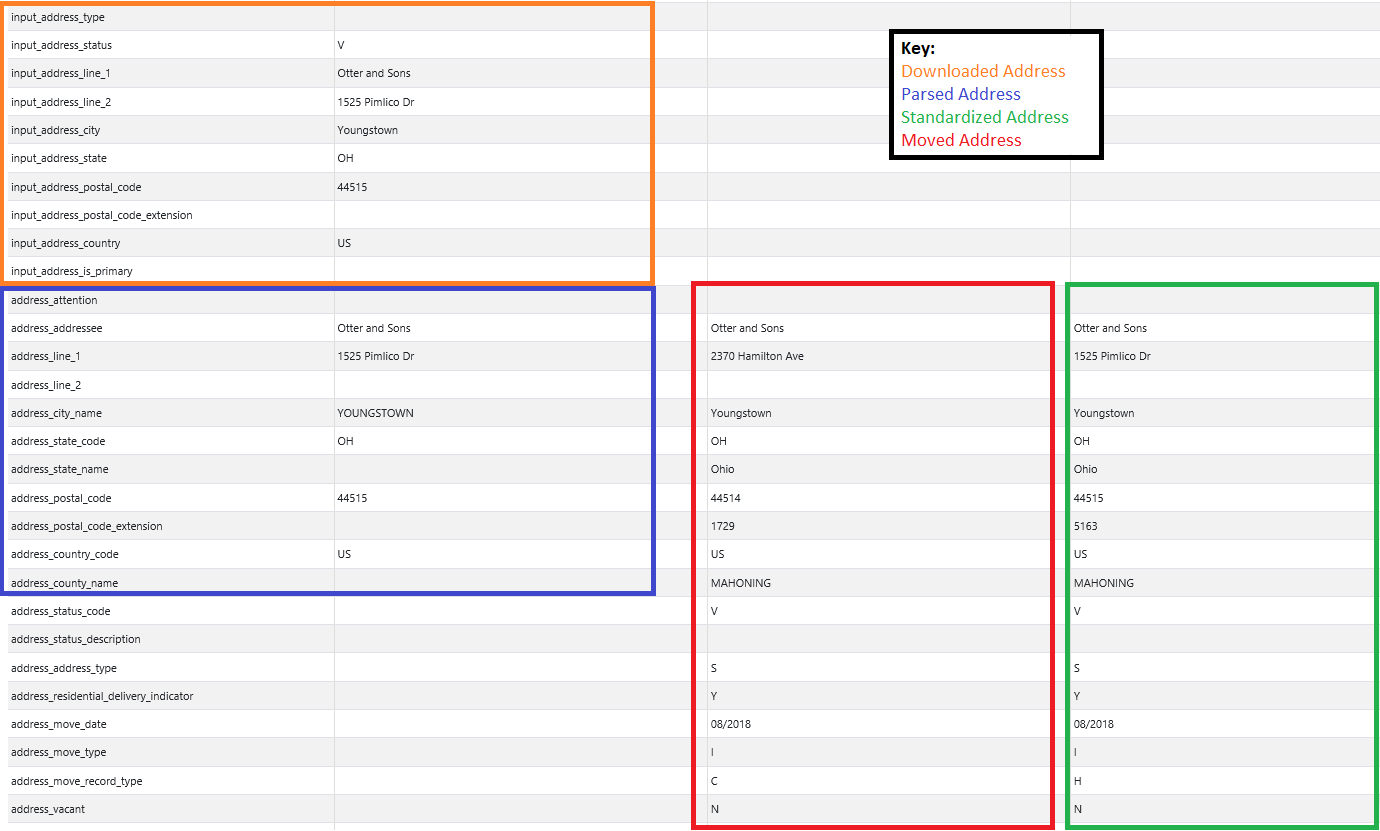Click the address_vacant row label
Image resolution: width=1380 pixels, height=831 pixels.
(x=48, y=809)
